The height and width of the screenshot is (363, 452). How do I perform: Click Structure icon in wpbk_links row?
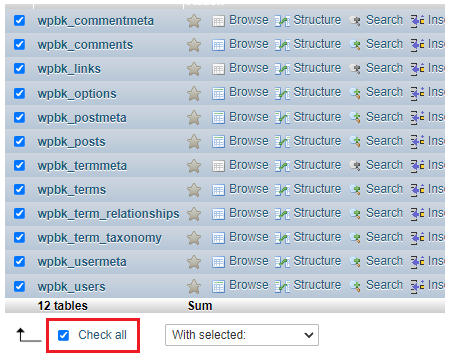coord(282,69)
